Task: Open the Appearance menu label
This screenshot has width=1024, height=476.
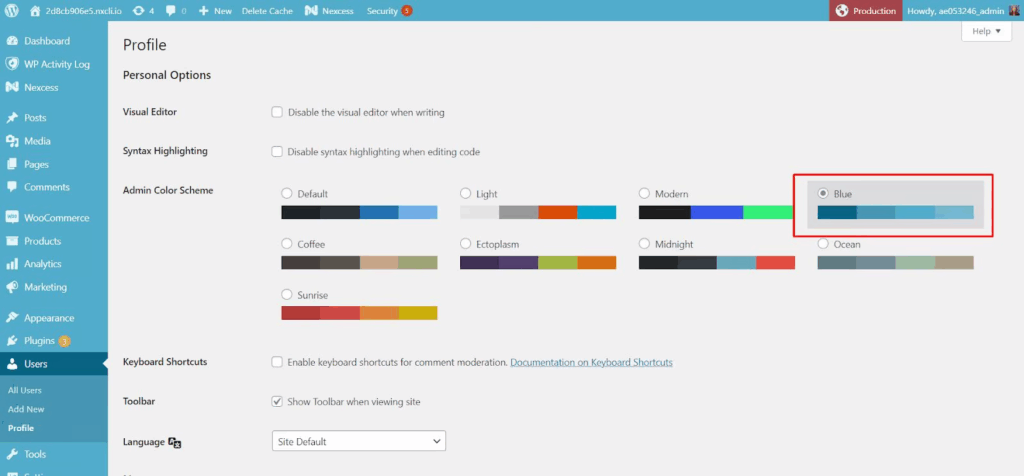Action: pos(49,318)
